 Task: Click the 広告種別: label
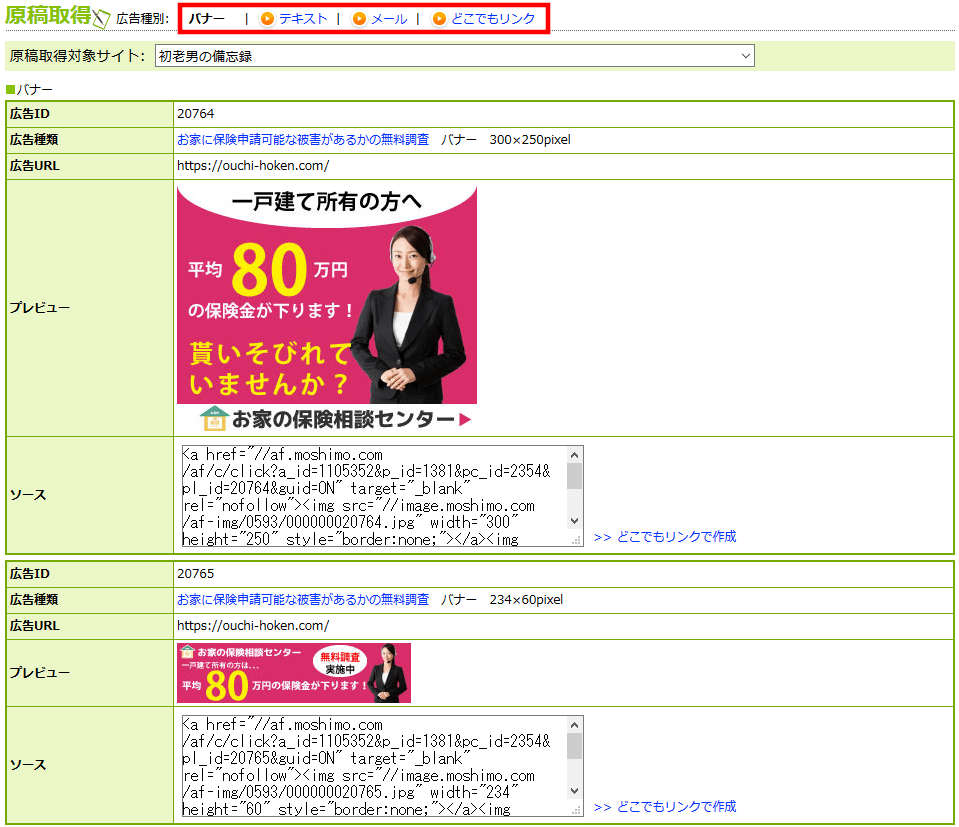143,19
